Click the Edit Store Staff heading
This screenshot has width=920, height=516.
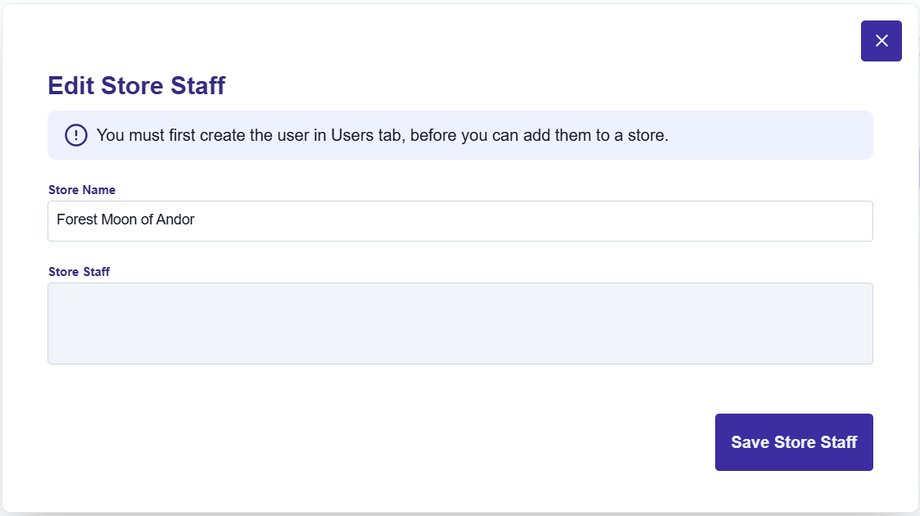pyautogui.click(x=137, y=86)
